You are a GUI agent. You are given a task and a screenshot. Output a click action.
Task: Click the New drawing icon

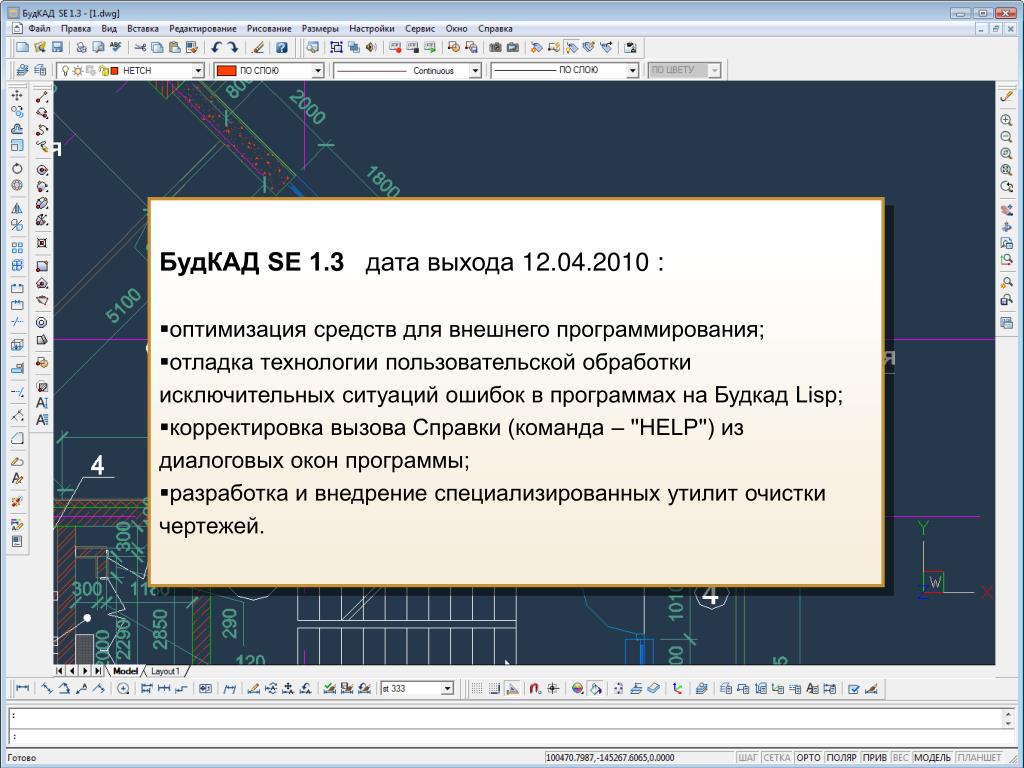(22, 47)
